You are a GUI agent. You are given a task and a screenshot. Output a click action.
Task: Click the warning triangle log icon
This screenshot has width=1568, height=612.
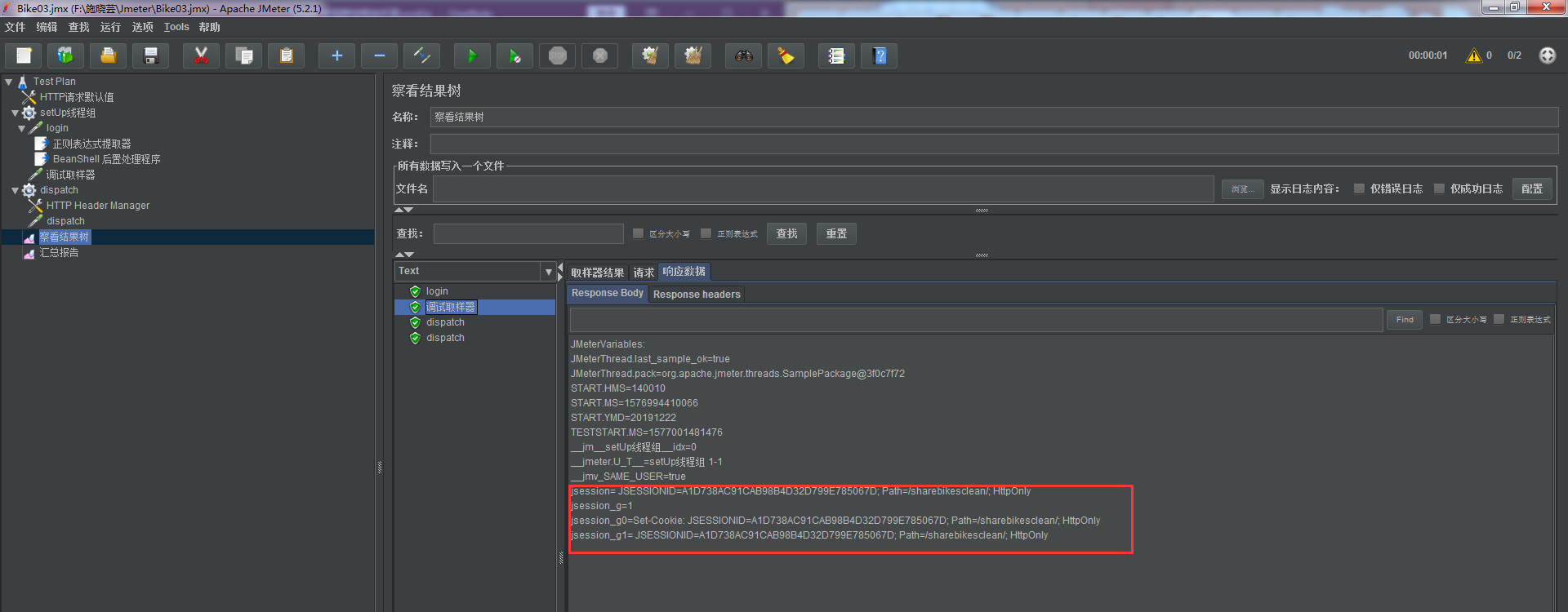pyautogui.click(x=1474, y=55)
